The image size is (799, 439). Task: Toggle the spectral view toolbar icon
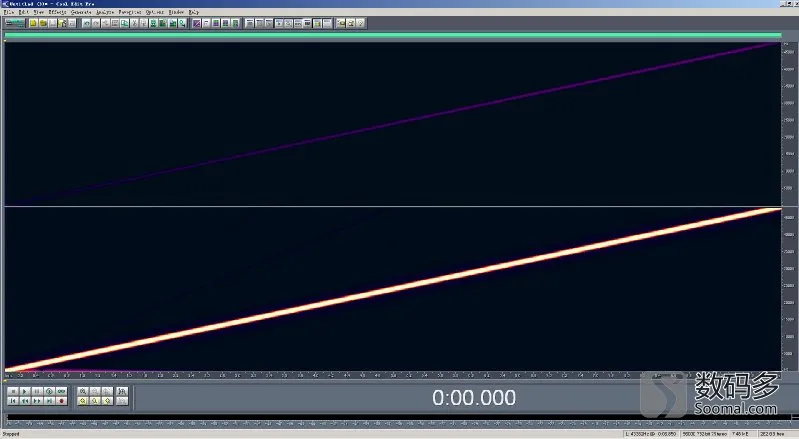(196, 23)
